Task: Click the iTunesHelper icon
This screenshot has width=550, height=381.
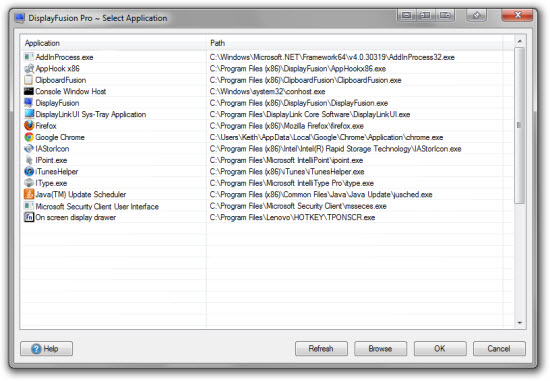Action: 29,172
